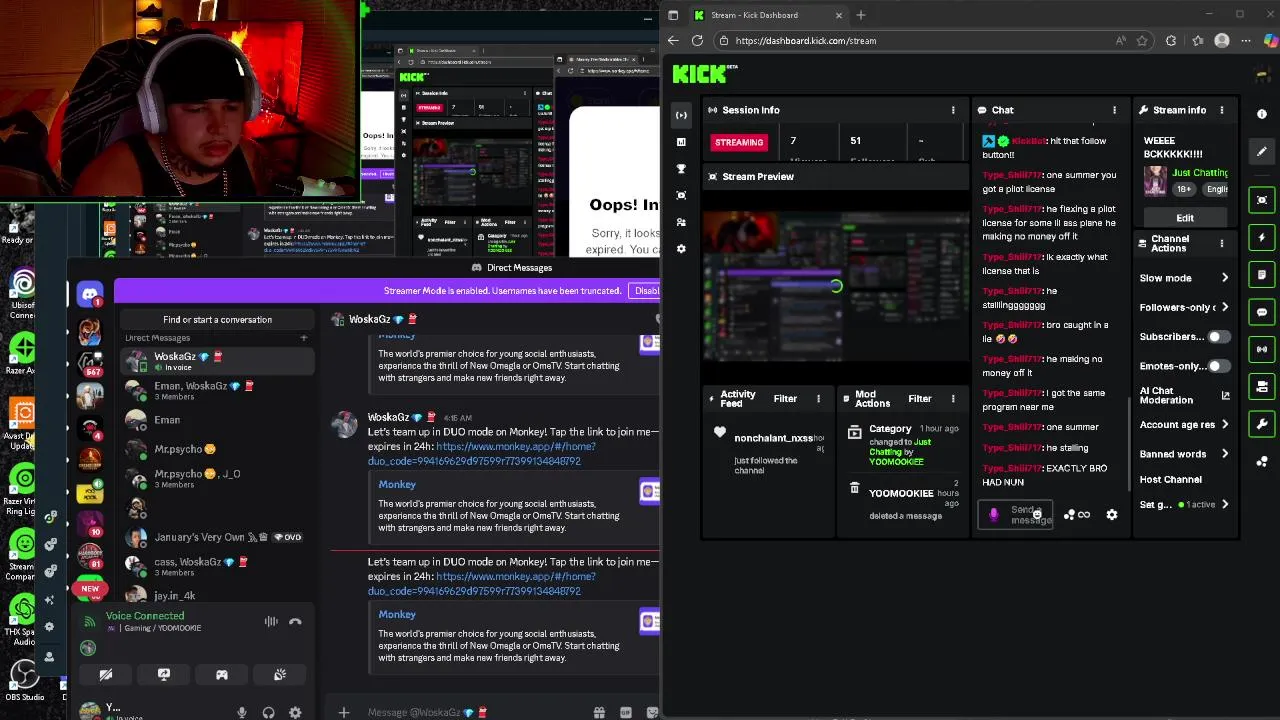Screen dimensions: 1280x720
Task: Open emote picker in Kick chat input
Action: coord(1037,514)
